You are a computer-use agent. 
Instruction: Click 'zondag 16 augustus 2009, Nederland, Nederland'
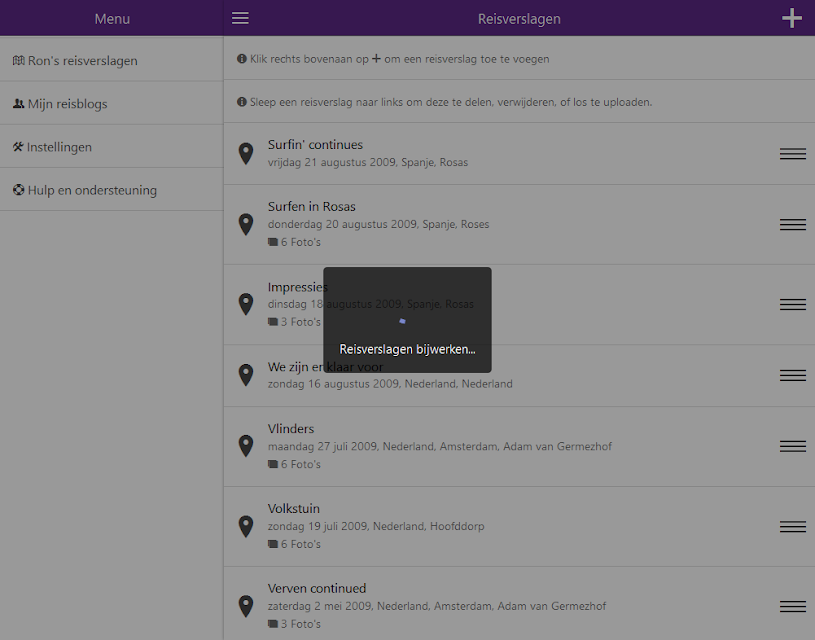(390, 384)
